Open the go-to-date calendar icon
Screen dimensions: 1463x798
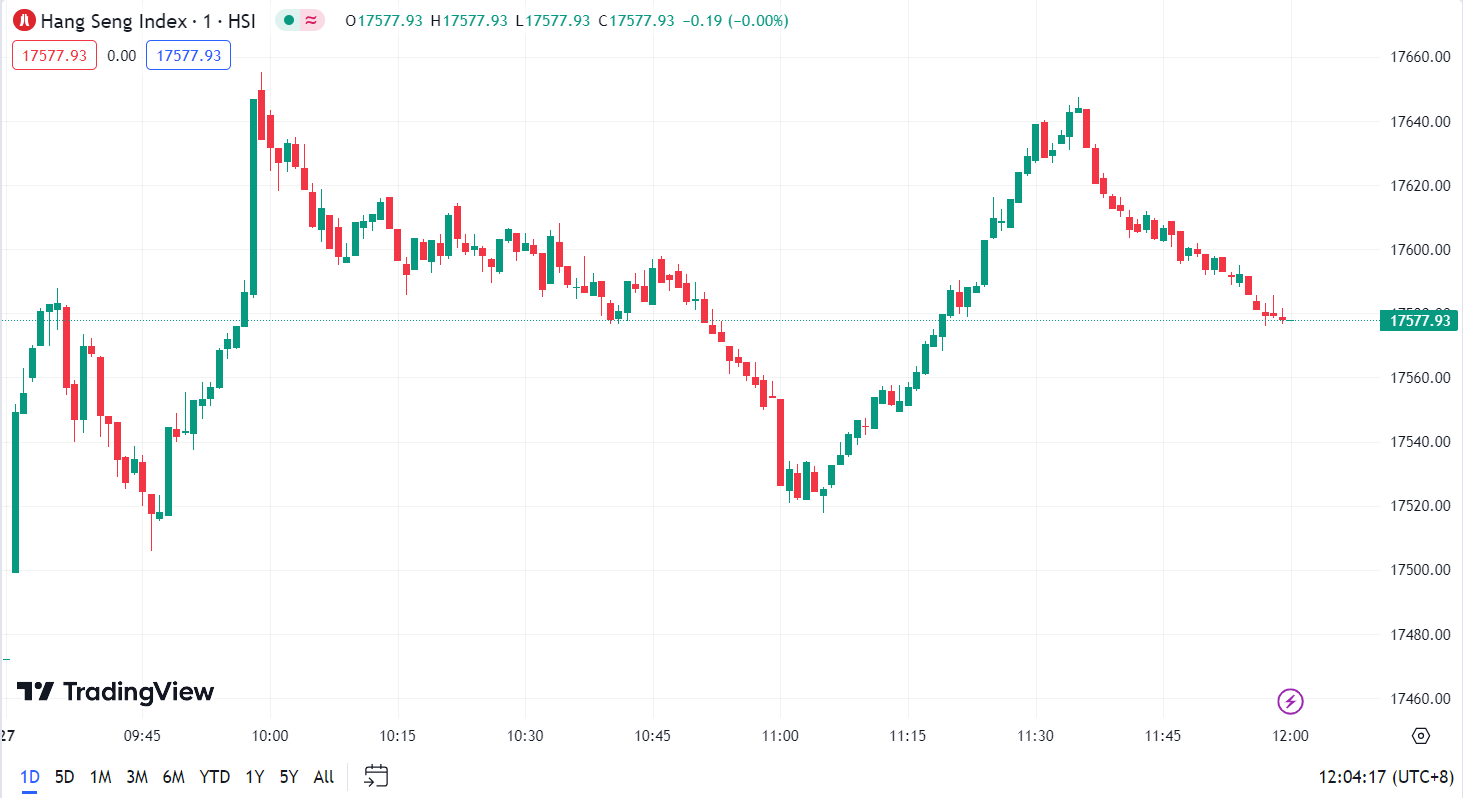click(376, 776)
